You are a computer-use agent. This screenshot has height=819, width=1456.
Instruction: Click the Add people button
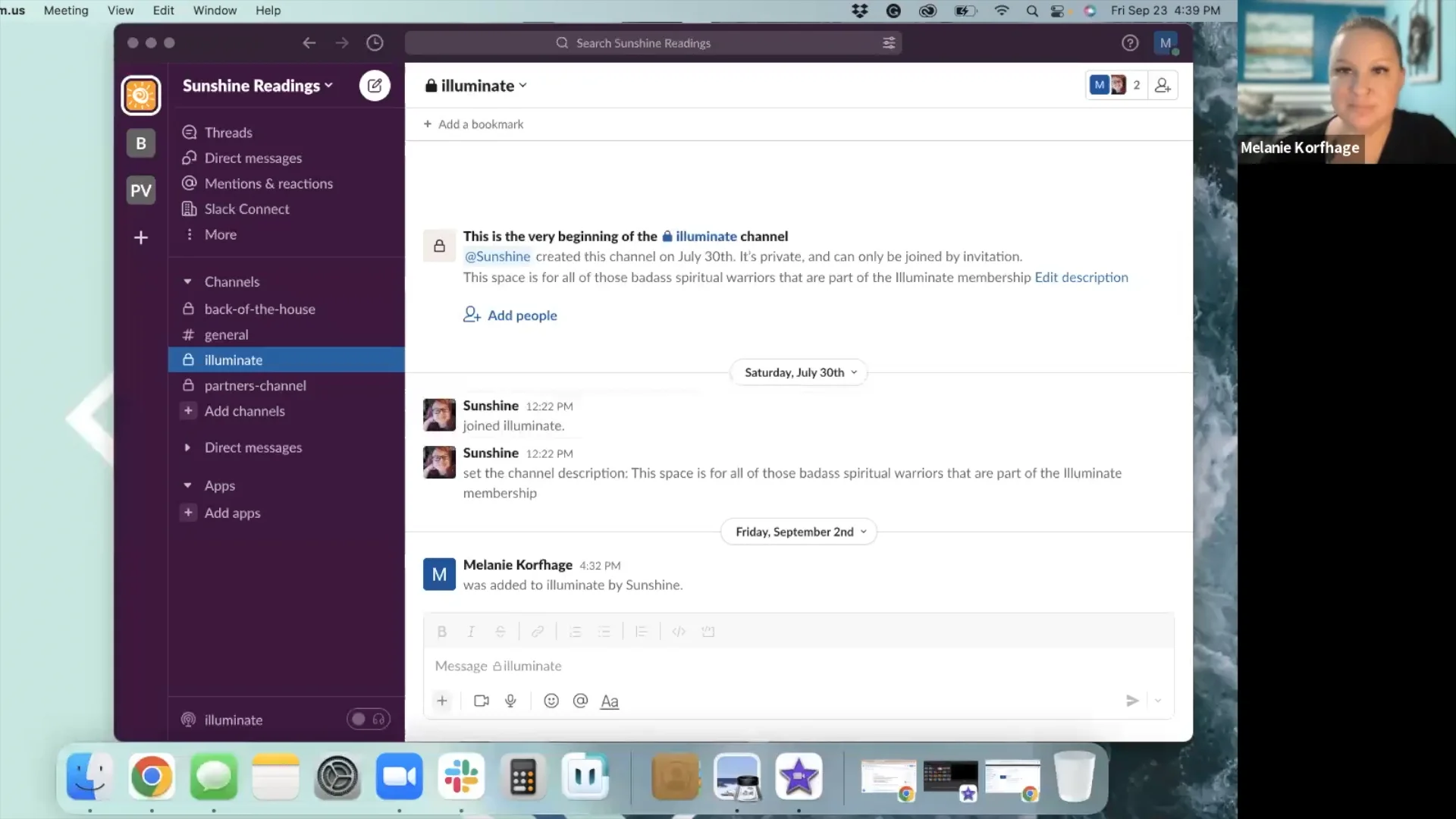pyautogui.click(x=510, y=315)
